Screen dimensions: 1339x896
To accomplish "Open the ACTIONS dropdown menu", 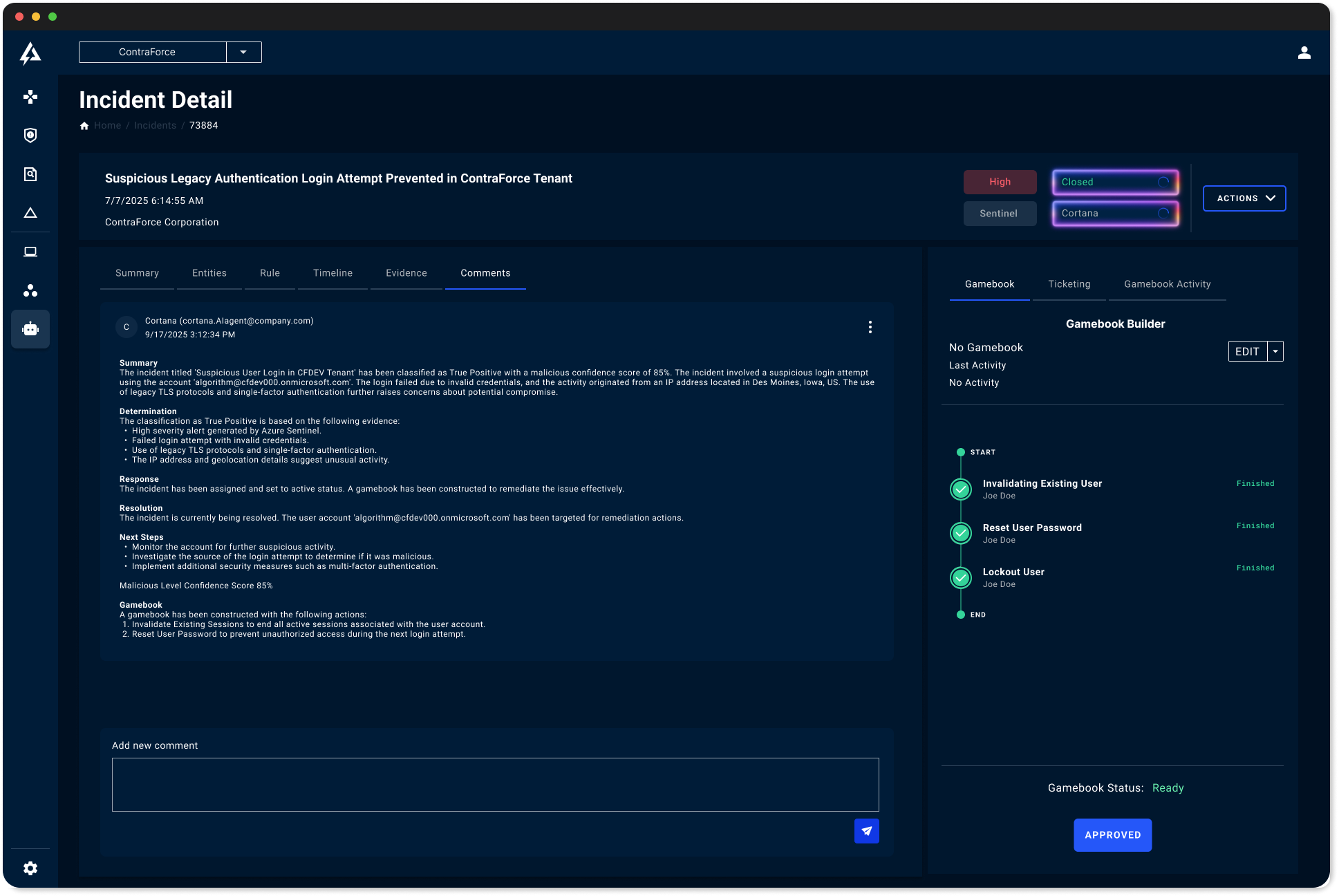I will [x=1244, y=198].
